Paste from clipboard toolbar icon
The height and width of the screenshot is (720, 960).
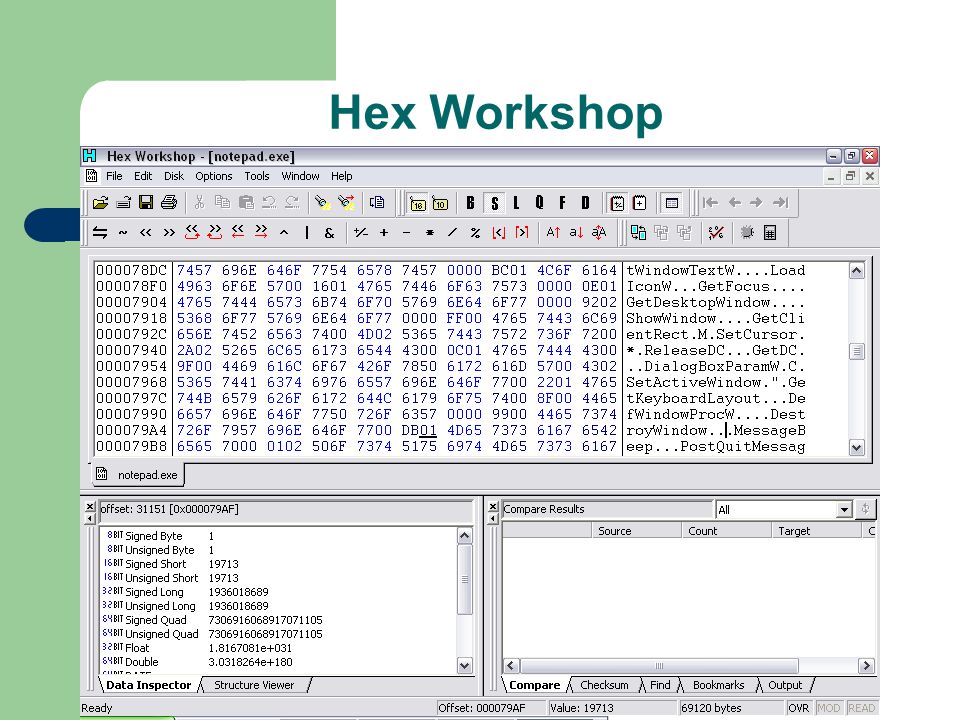pyautogui.click(x=246, y=203)
